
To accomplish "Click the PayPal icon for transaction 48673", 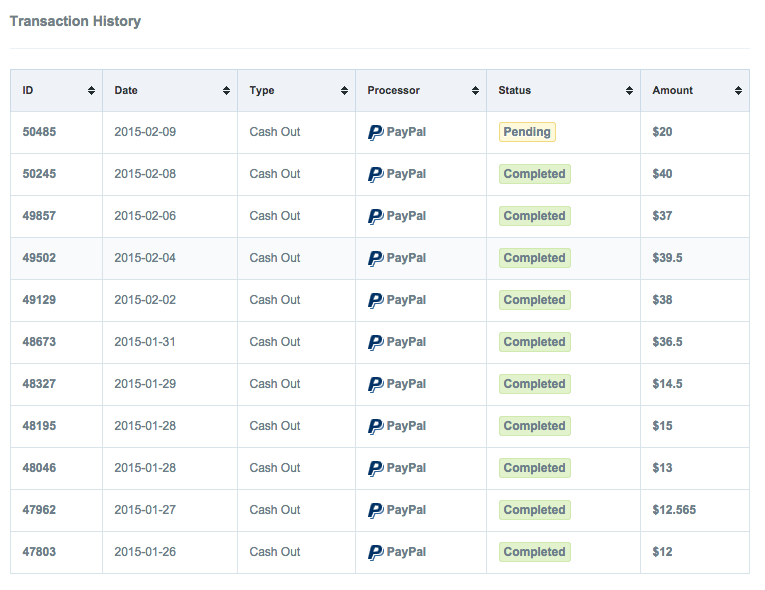I will coord(376,342).
